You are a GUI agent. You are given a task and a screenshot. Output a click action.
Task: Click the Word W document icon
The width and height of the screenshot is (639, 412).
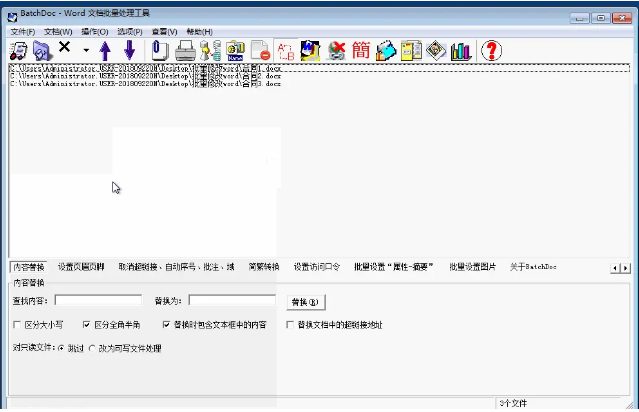[x=311, y=51]
